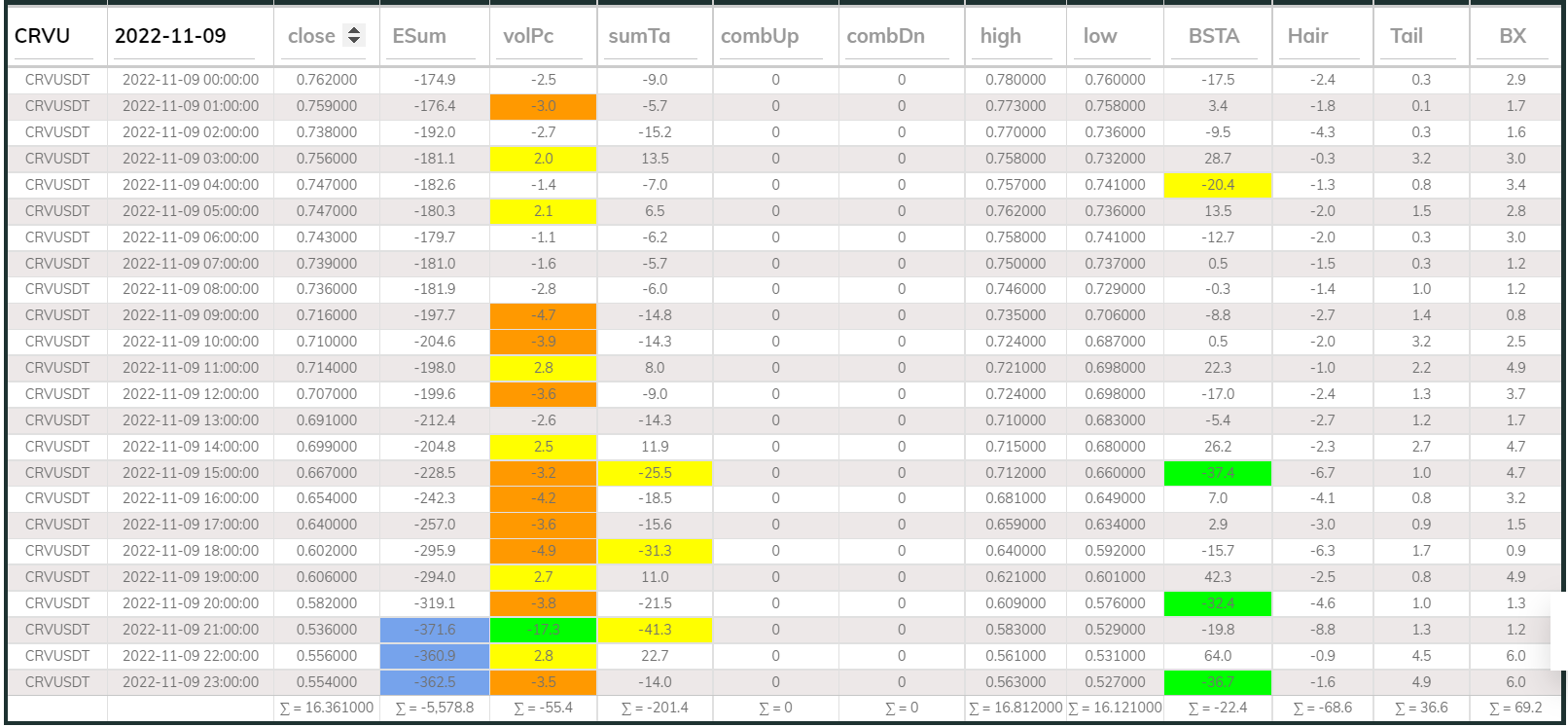Click the close column sum 16.361000
The height and width of the screenshot is (727, 1568).
[x=327, y=708]
